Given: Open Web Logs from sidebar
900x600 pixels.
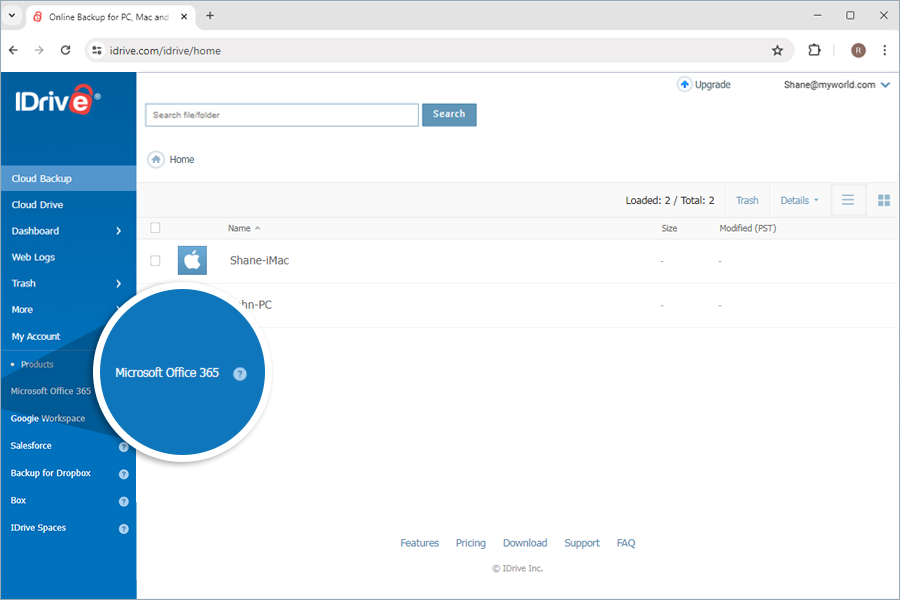Looking at the screenshot, I should tap(34, 257).
